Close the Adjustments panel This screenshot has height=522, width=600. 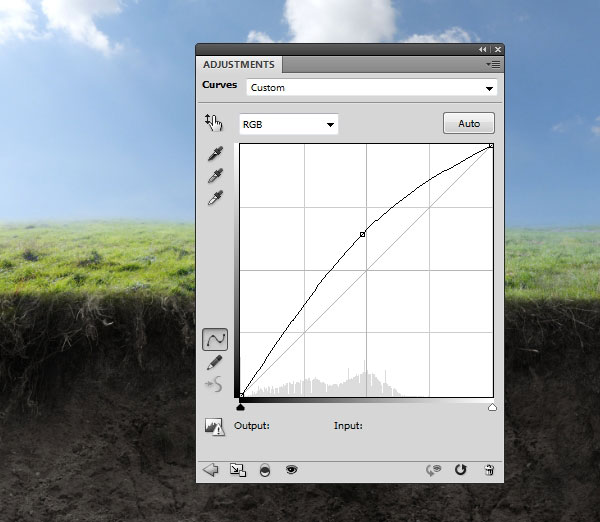click(x=498, y=49)
